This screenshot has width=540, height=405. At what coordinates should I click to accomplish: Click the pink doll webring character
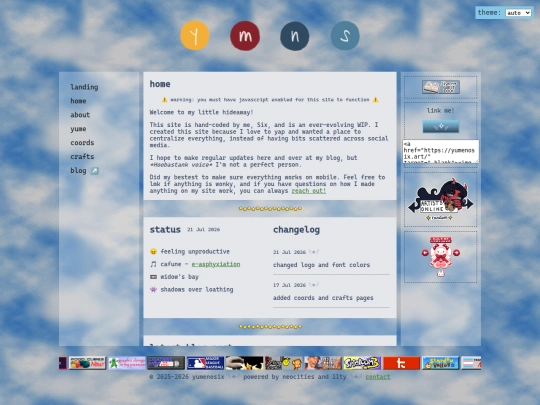440,257
